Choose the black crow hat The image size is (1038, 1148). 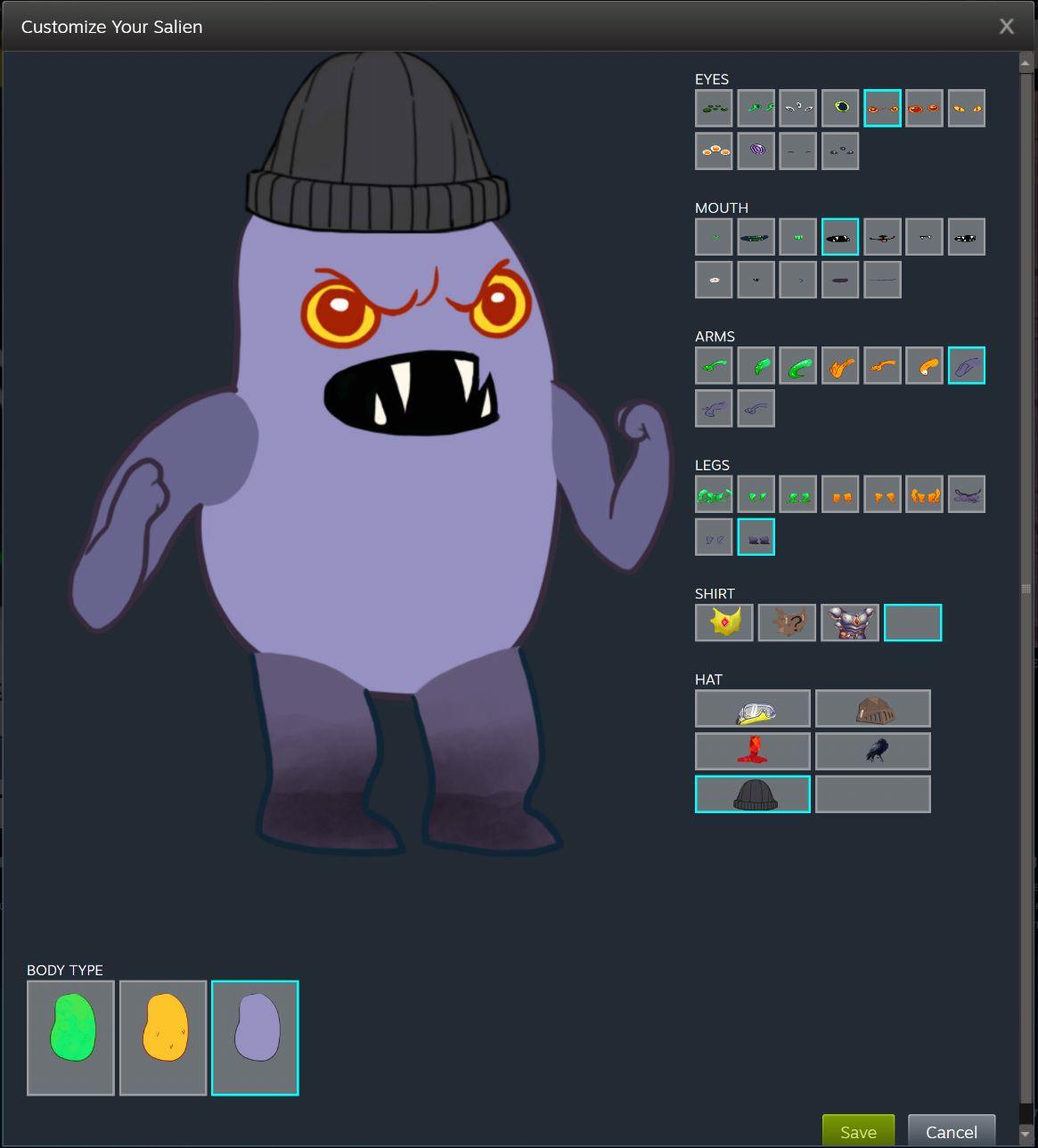tap(873, 752)
